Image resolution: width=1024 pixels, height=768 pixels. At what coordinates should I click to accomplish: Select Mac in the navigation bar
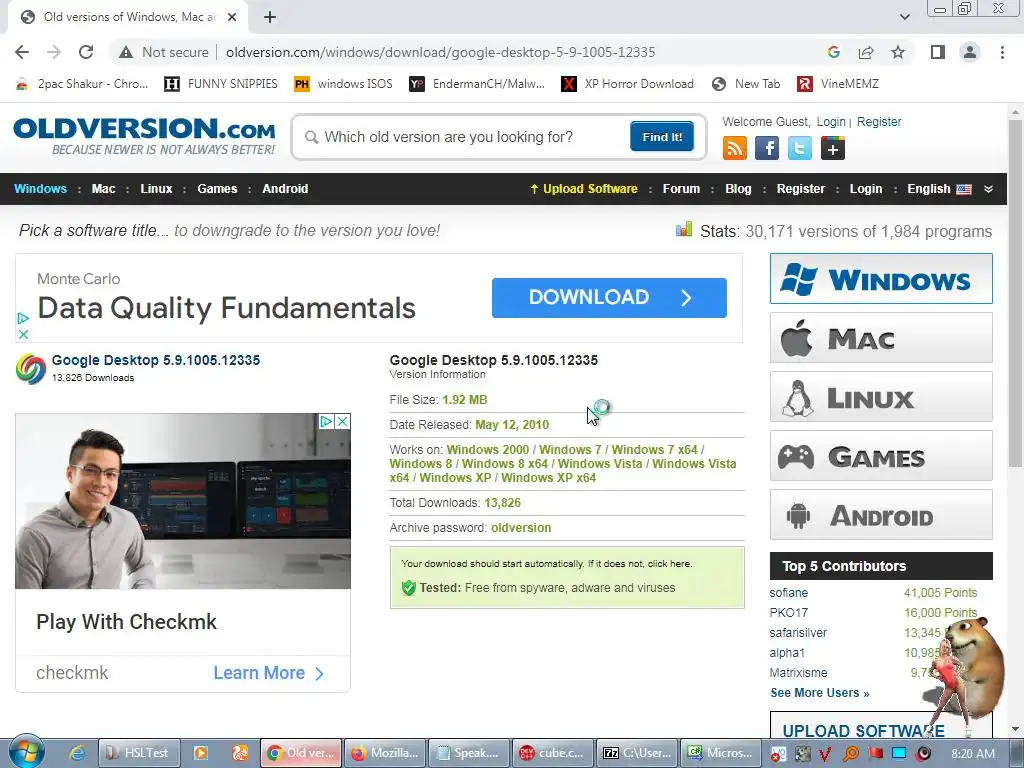coord(103,189)
